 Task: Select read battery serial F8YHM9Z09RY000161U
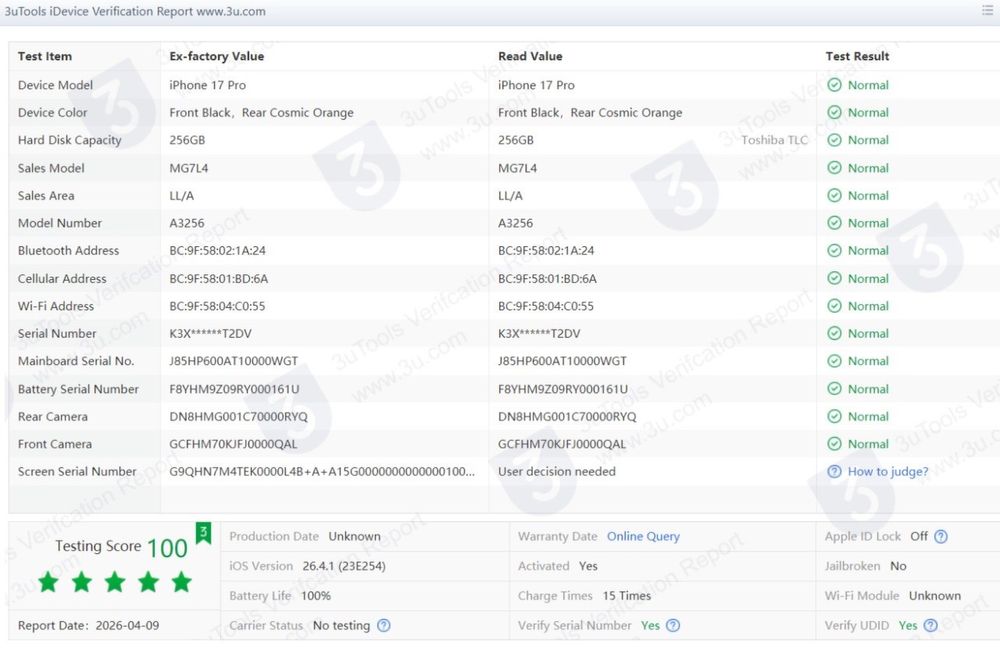(562, 388)
